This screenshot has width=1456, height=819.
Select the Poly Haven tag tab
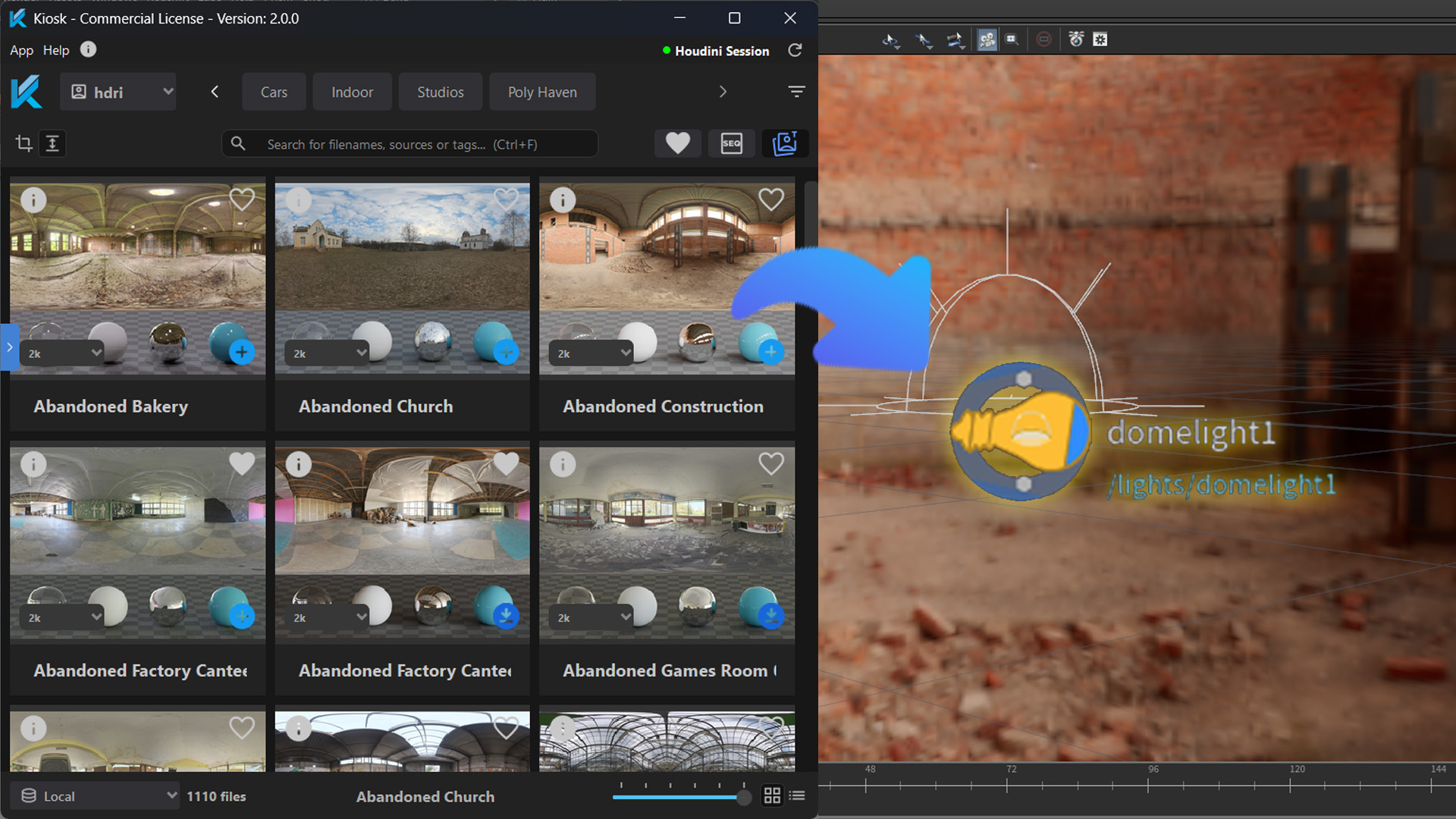tap(541, 92)
